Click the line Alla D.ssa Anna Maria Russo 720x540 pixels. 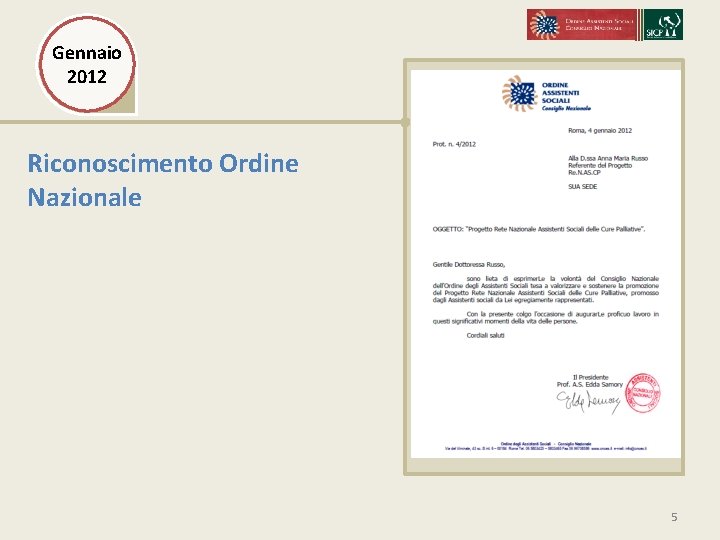coord(608,158)
